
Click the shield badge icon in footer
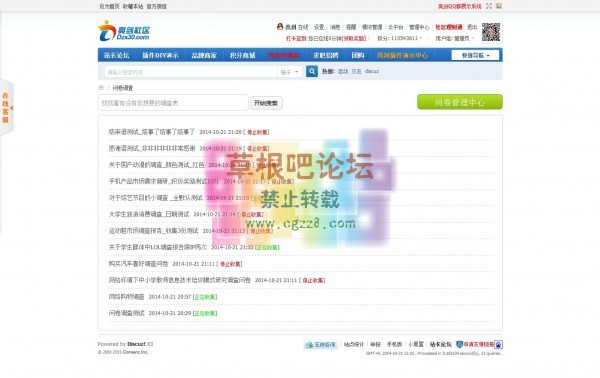click(x=460, y=344)
